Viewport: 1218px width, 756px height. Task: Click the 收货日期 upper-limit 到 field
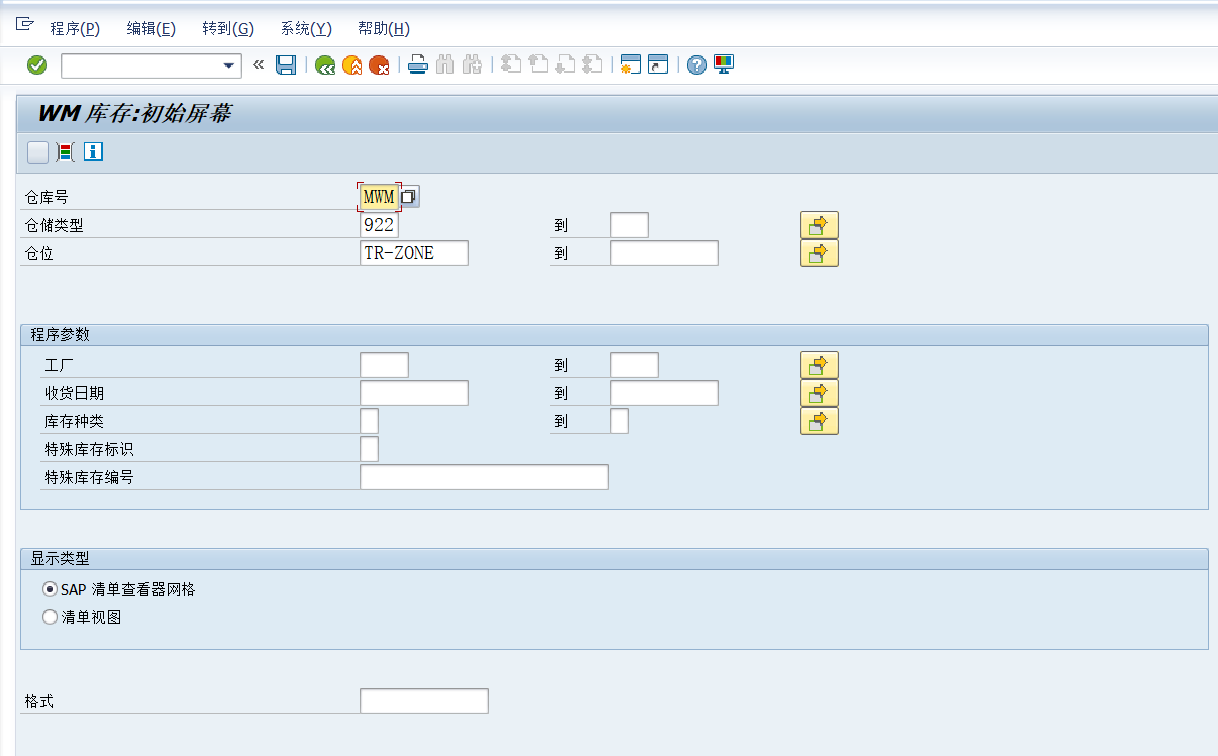coord(664,393)
